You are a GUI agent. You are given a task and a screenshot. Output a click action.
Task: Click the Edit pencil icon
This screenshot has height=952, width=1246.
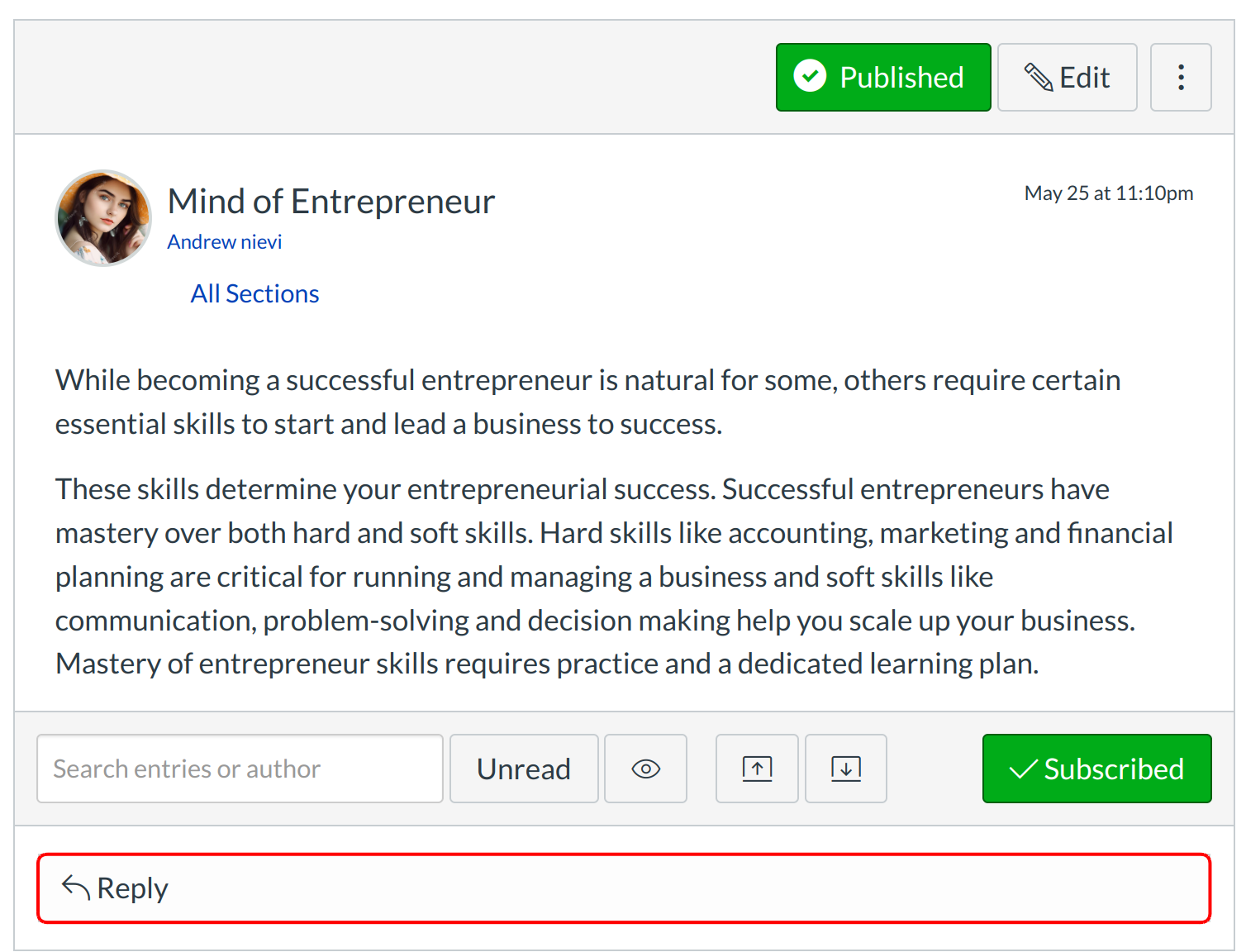tap(1039, 78)
